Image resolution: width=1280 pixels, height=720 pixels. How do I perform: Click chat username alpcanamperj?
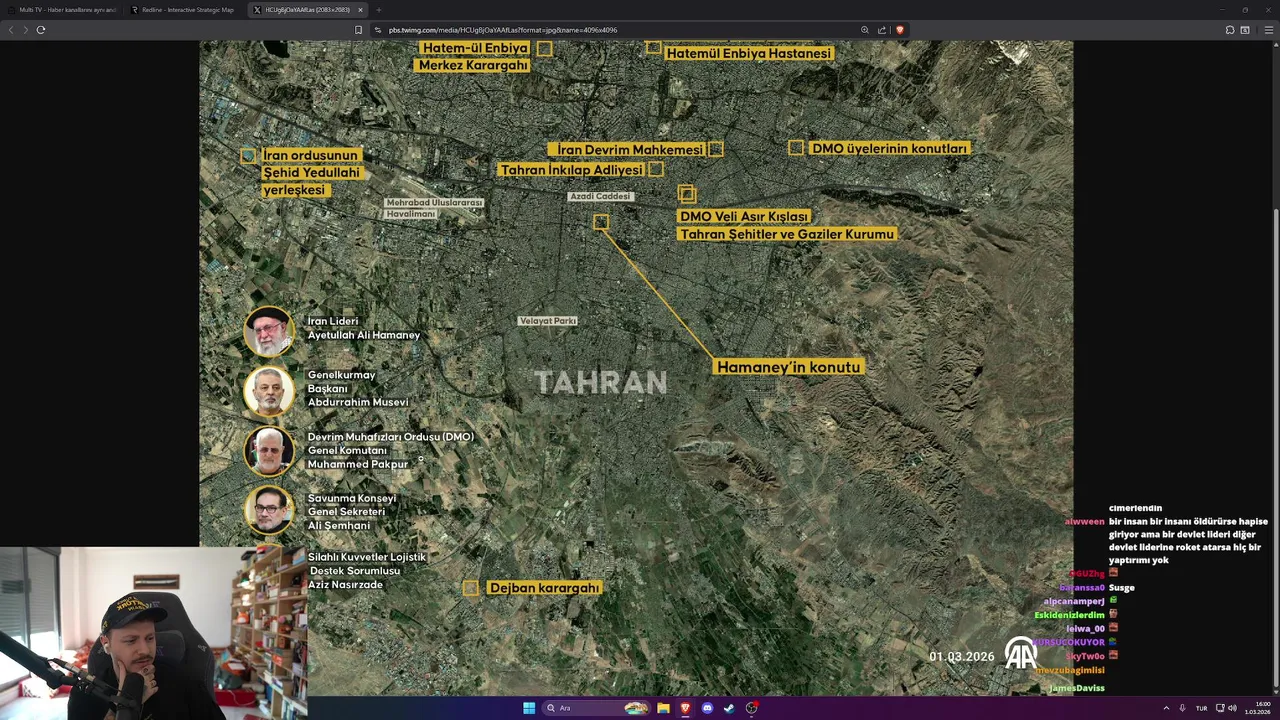1074,601
